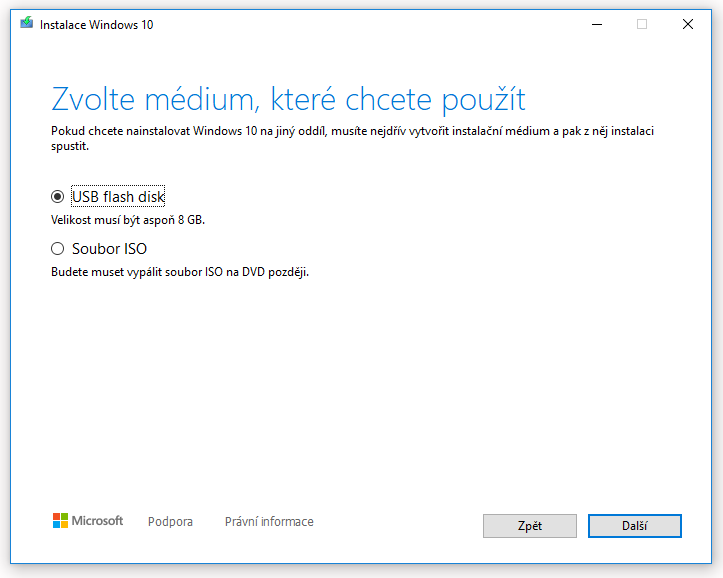Go back with the Zpět button

(530, 526)
